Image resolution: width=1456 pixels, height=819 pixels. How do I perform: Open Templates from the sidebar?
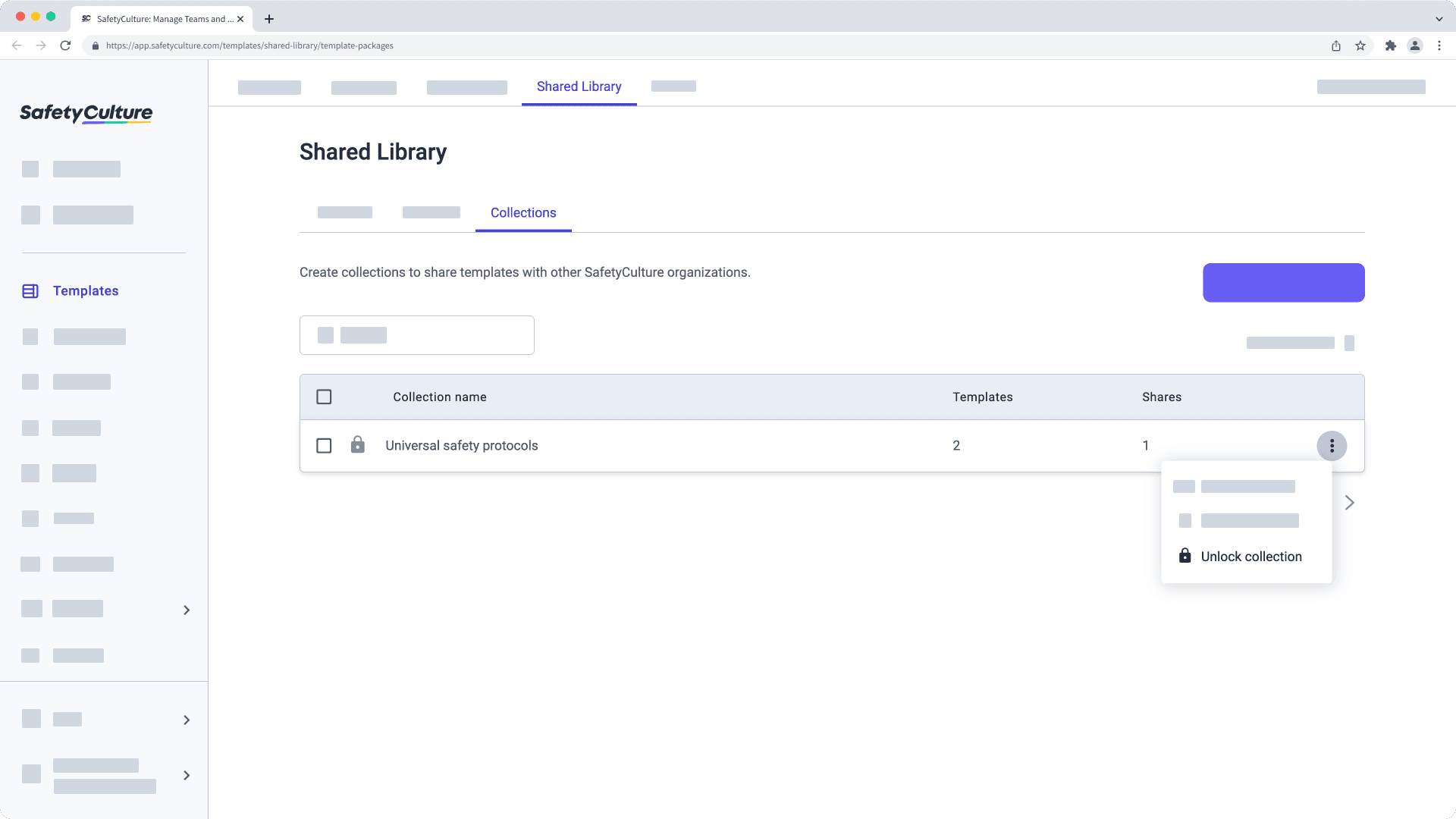[x=85, y=290]
